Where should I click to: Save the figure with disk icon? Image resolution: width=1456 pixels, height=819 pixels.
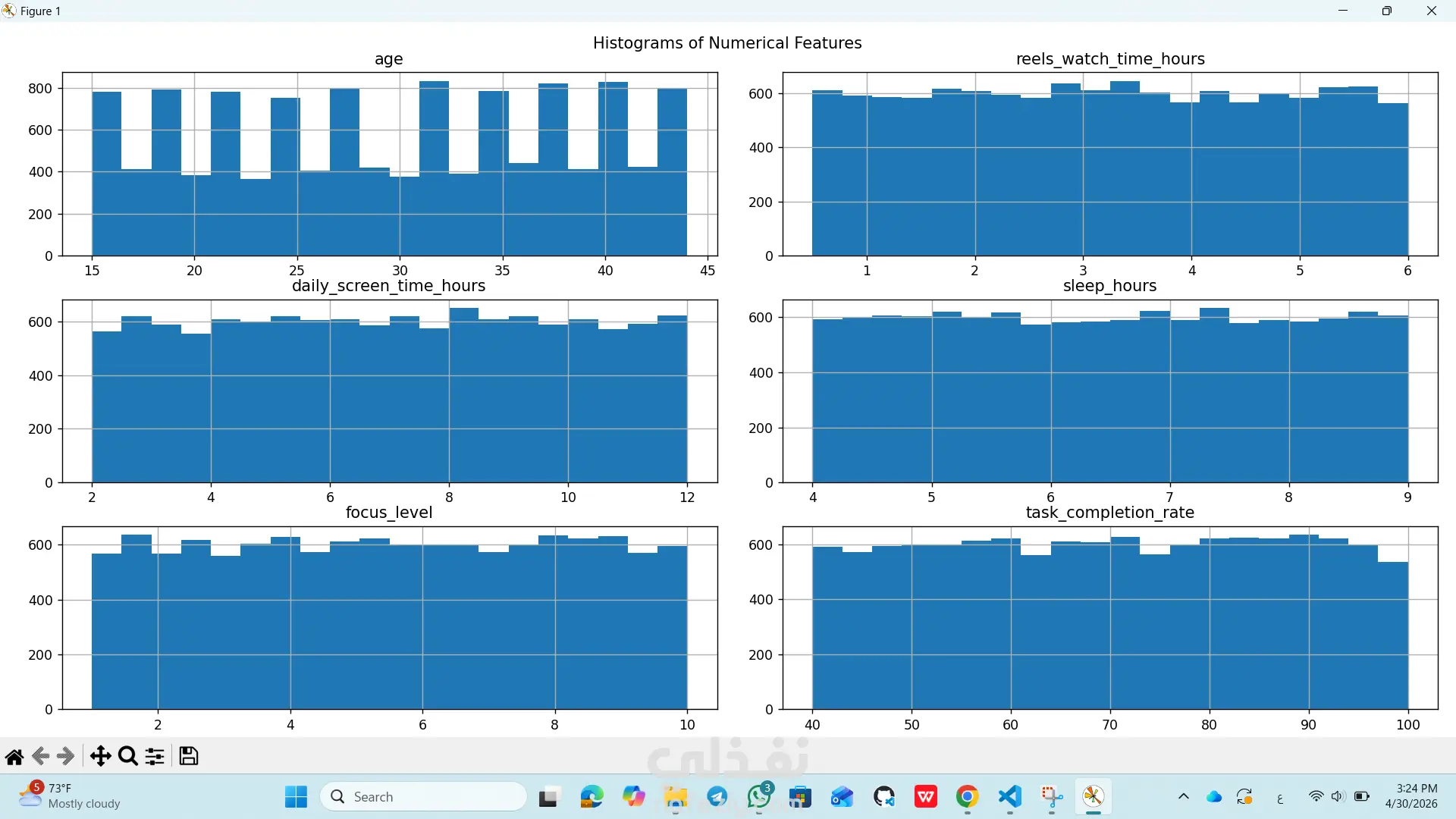(189, 756)
